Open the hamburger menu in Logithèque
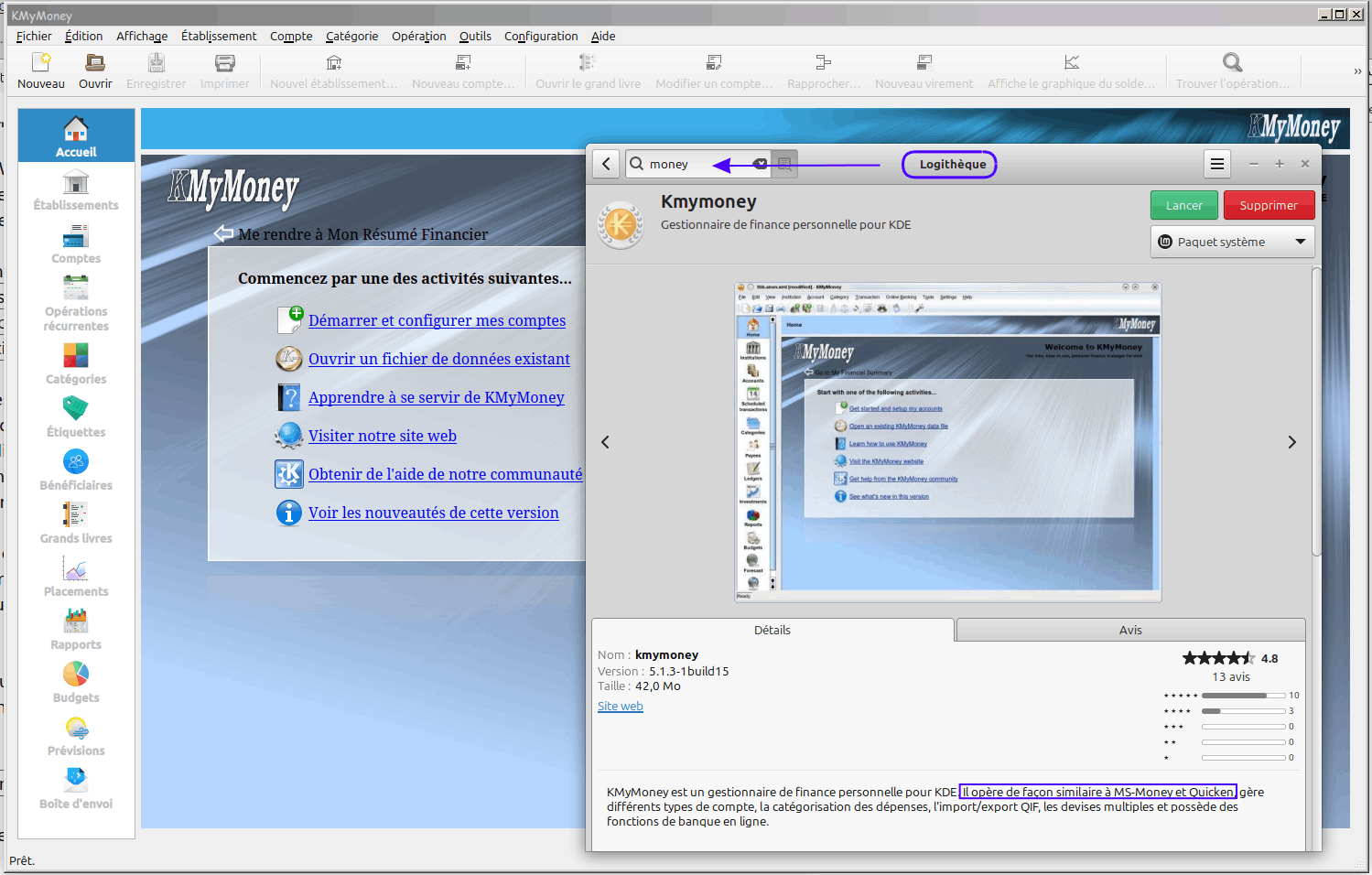 (1216, 164)
